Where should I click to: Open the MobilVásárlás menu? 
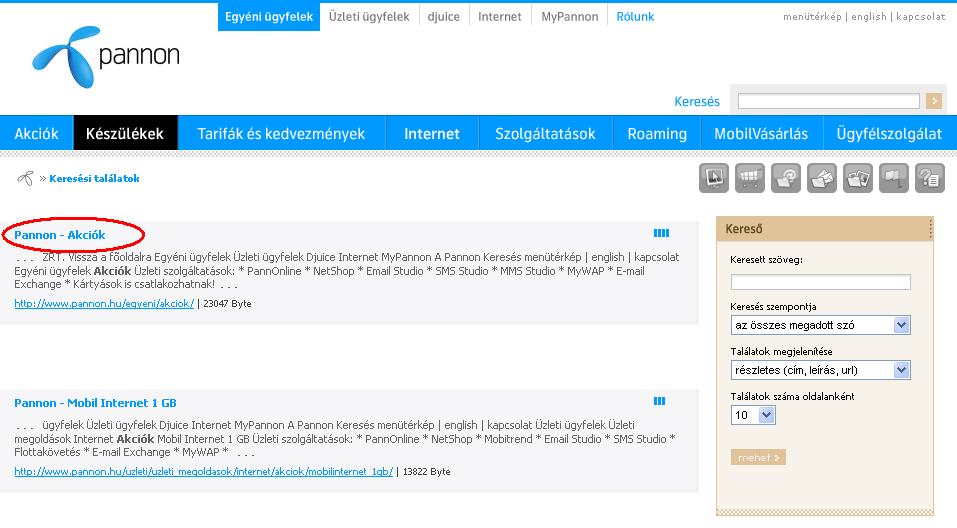tap(761, 133)
